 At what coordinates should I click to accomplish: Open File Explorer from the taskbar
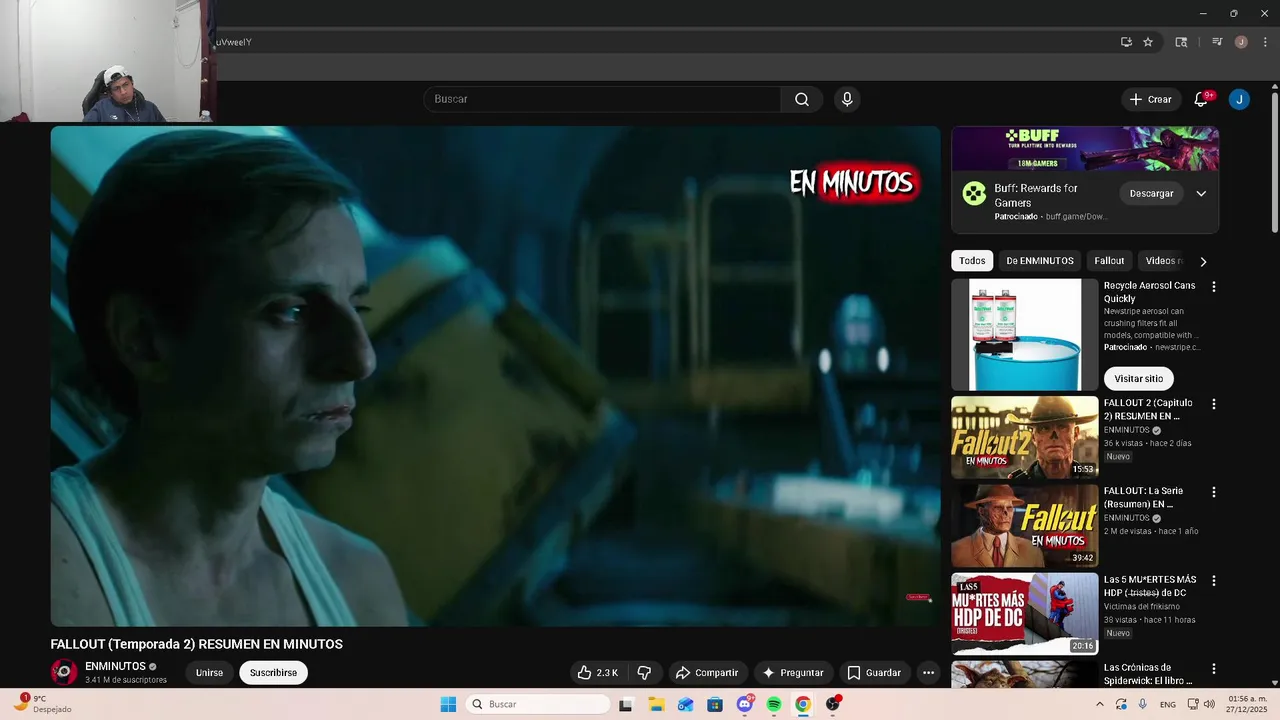[656, 705]
